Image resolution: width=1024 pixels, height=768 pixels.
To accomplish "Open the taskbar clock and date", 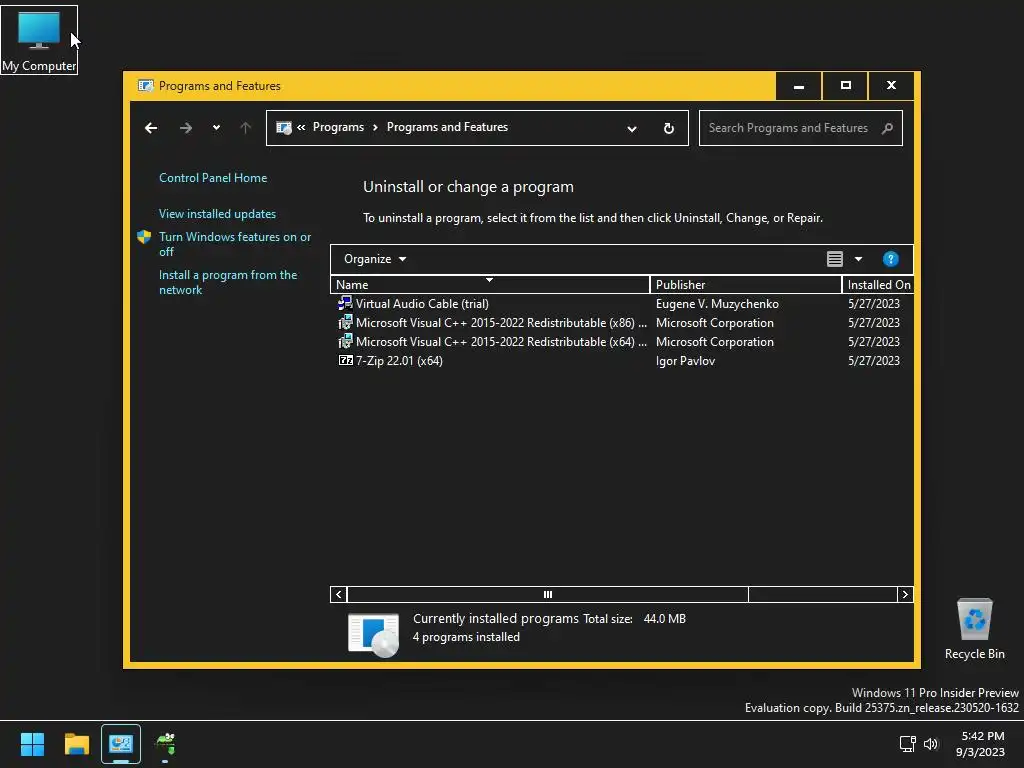I will [x=980, y=744].
